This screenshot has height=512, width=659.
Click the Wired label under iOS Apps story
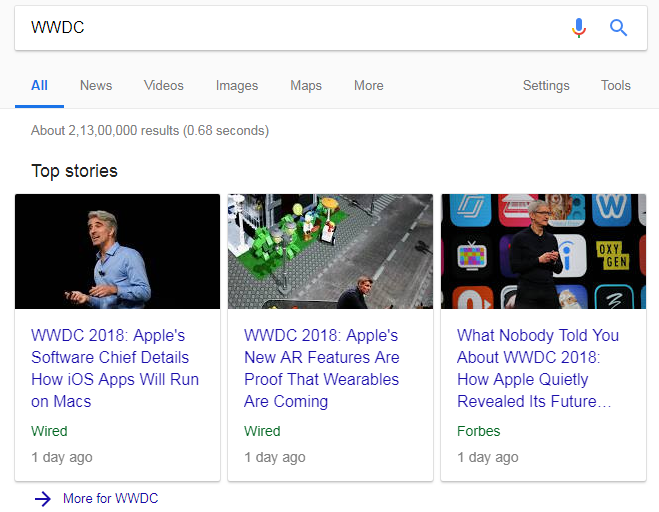49,431
